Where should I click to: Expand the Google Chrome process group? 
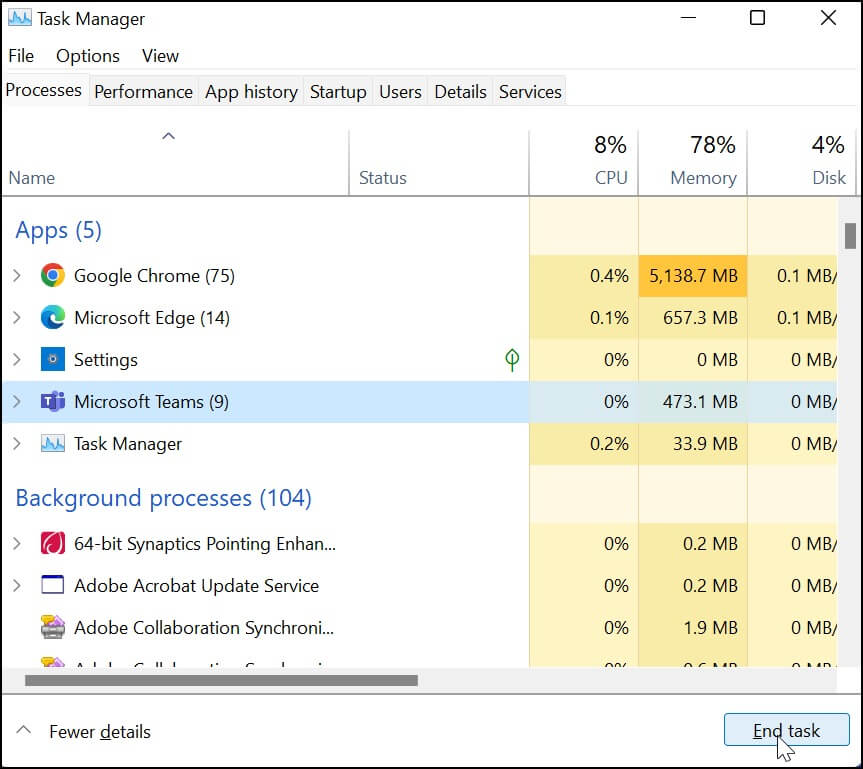pos(17,275)
